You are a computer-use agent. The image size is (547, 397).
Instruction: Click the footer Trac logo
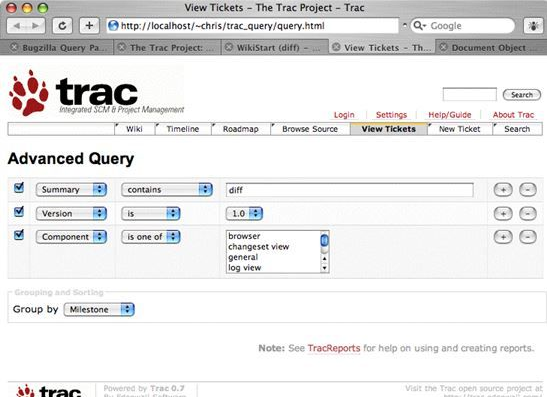pos(49,391)
